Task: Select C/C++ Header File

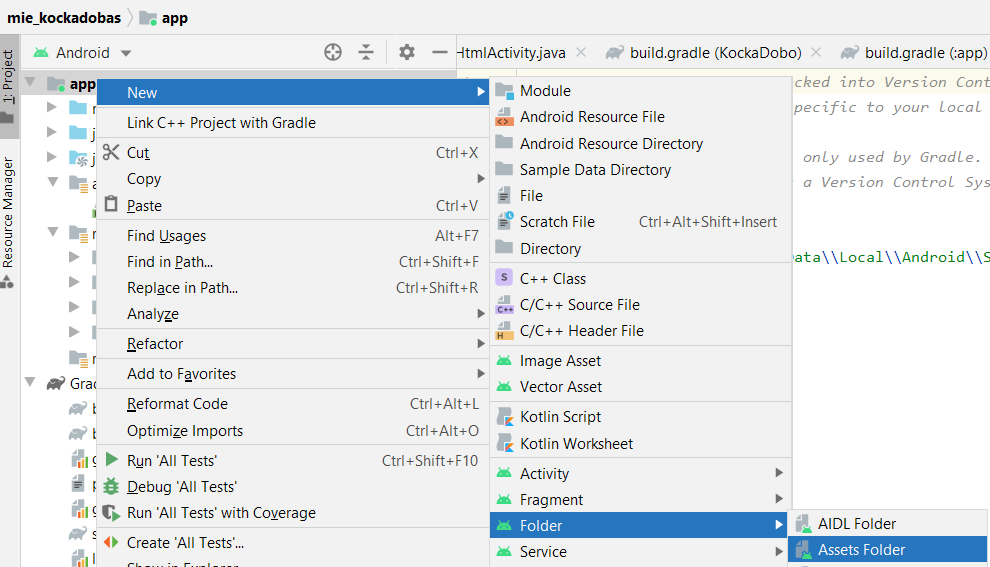Action: (x=640, y=331)
